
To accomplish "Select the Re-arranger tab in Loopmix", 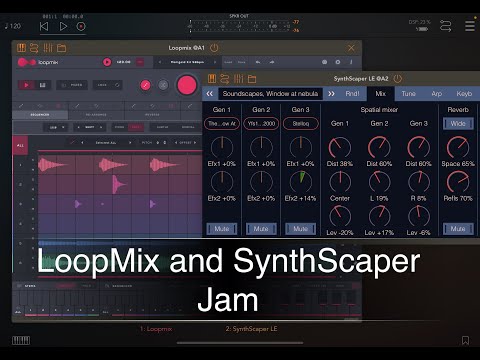I will click(x=96, y=115).
